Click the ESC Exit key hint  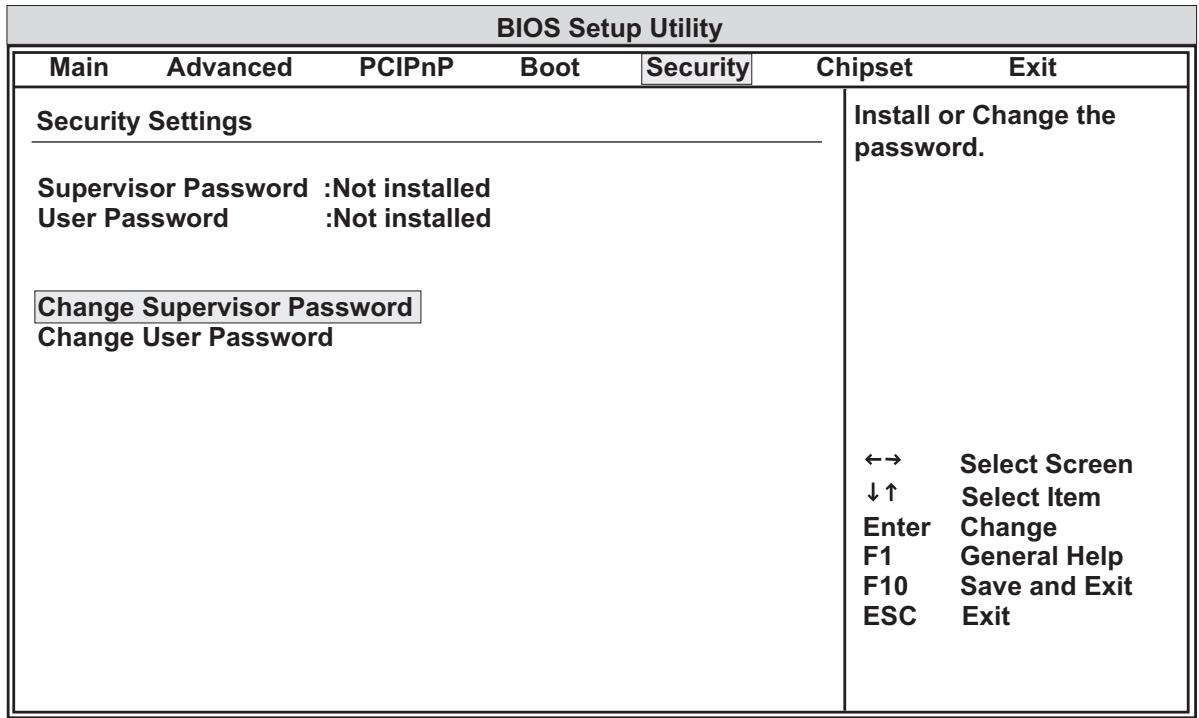pos(936,616)
